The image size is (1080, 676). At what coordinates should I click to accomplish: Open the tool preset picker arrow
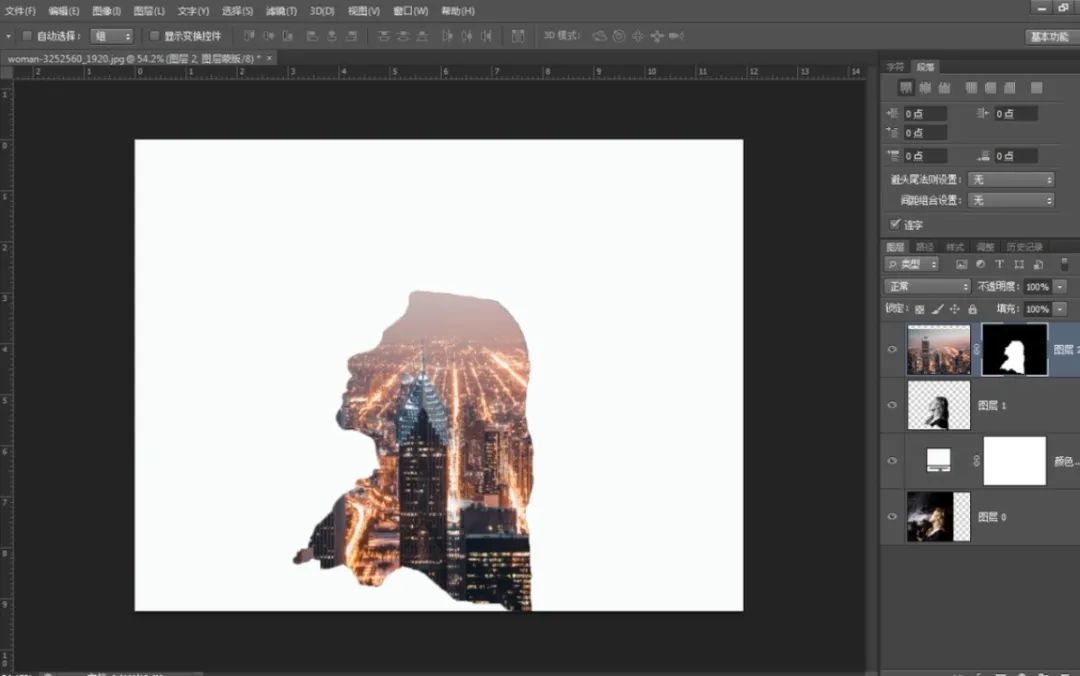[8, 36]
